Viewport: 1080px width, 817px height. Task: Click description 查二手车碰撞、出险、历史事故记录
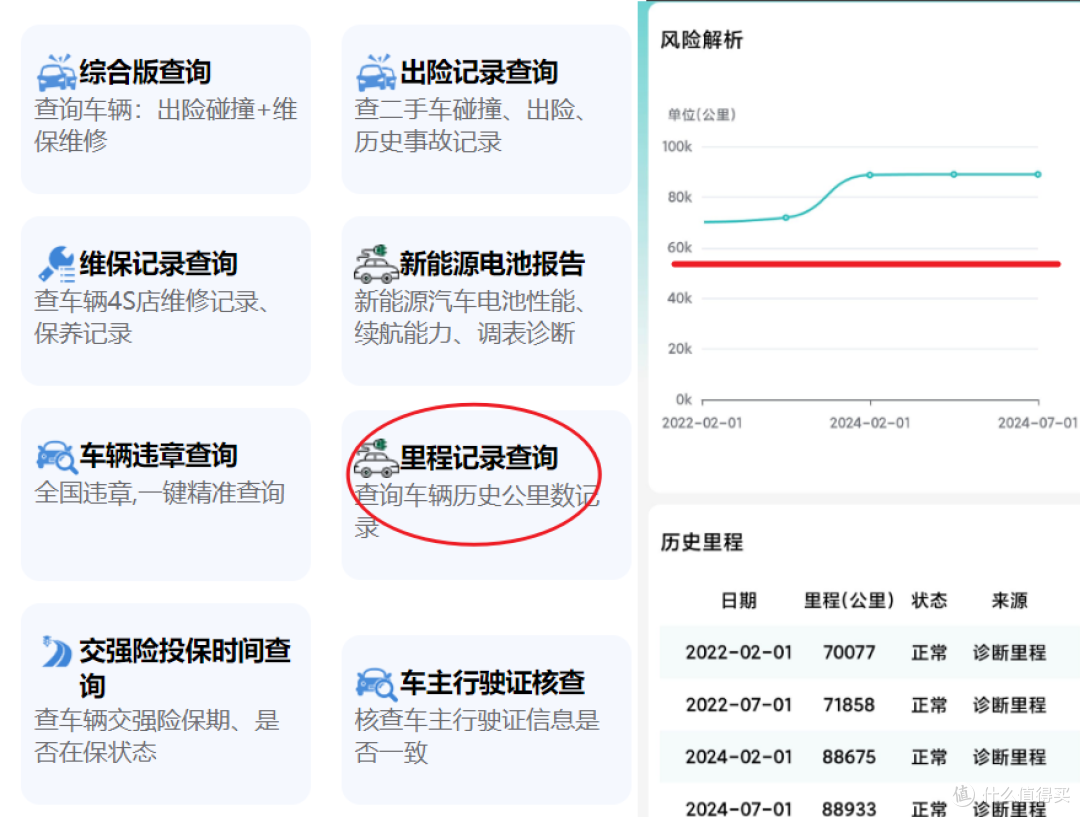(470, 125)
